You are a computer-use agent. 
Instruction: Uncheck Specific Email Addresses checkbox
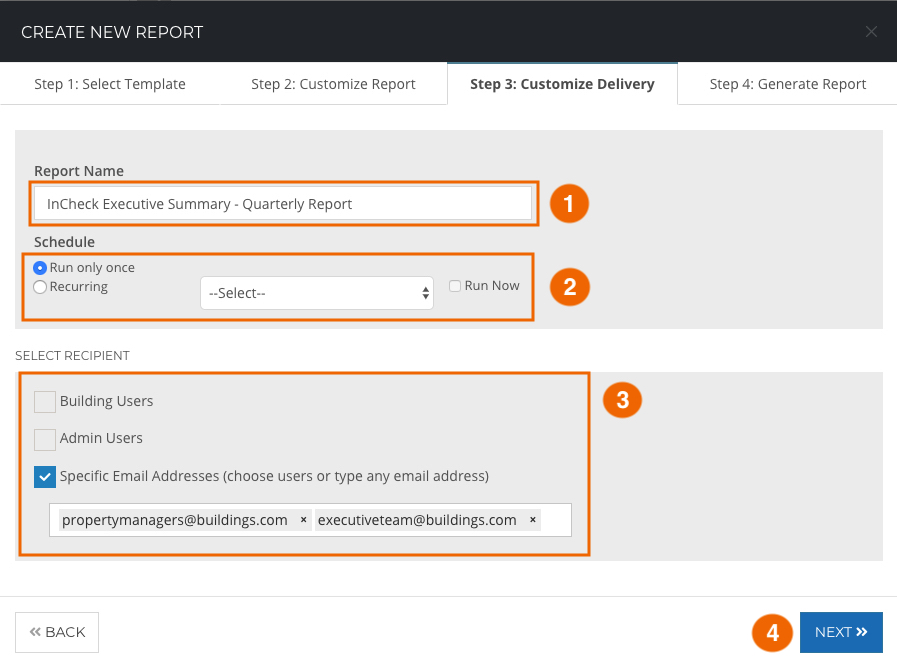[x=45, y=477]
